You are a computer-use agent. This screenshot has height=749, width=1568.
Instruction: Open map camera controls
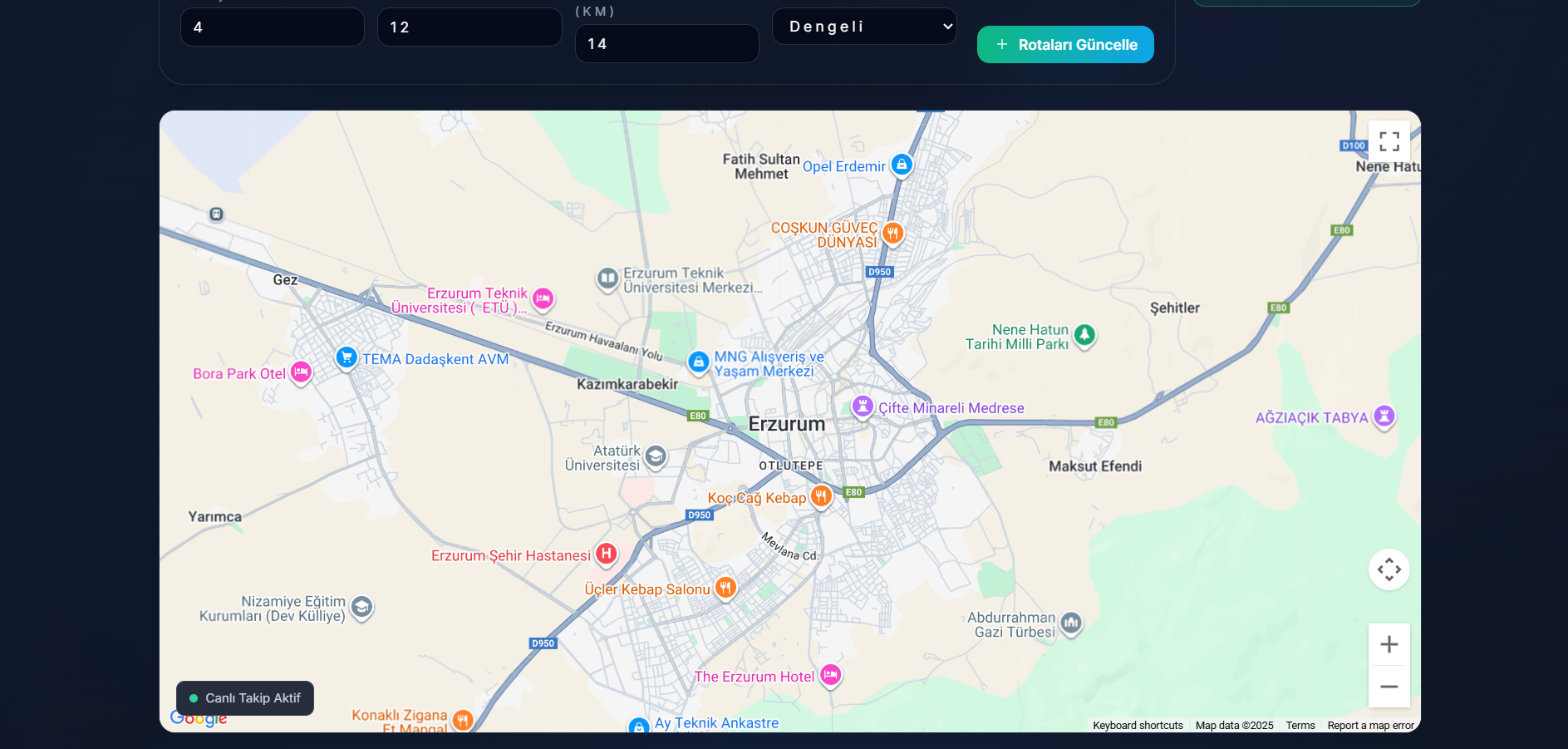(1389, 569)
